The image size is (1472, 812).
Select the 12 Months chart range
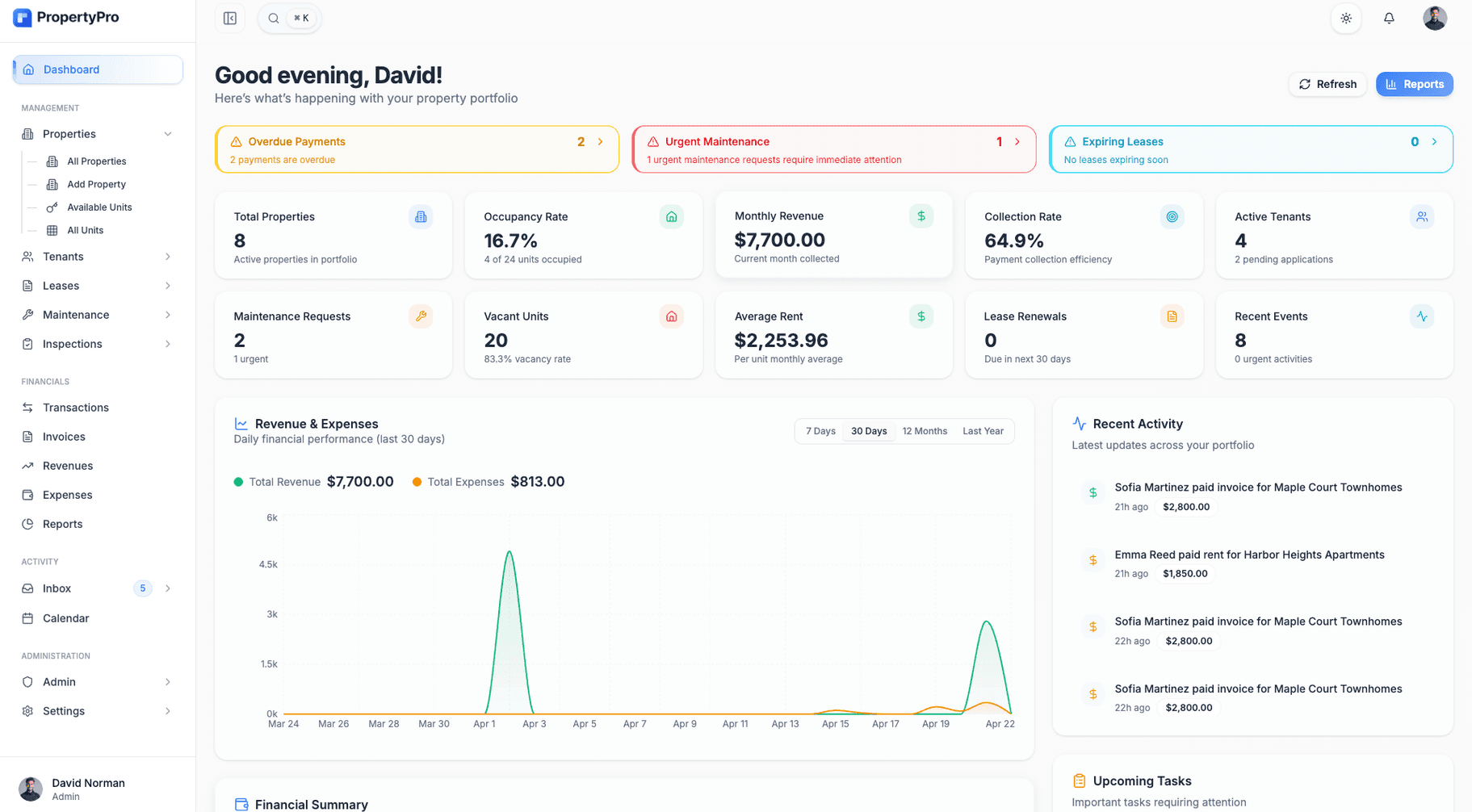click(x=925, y=431)
